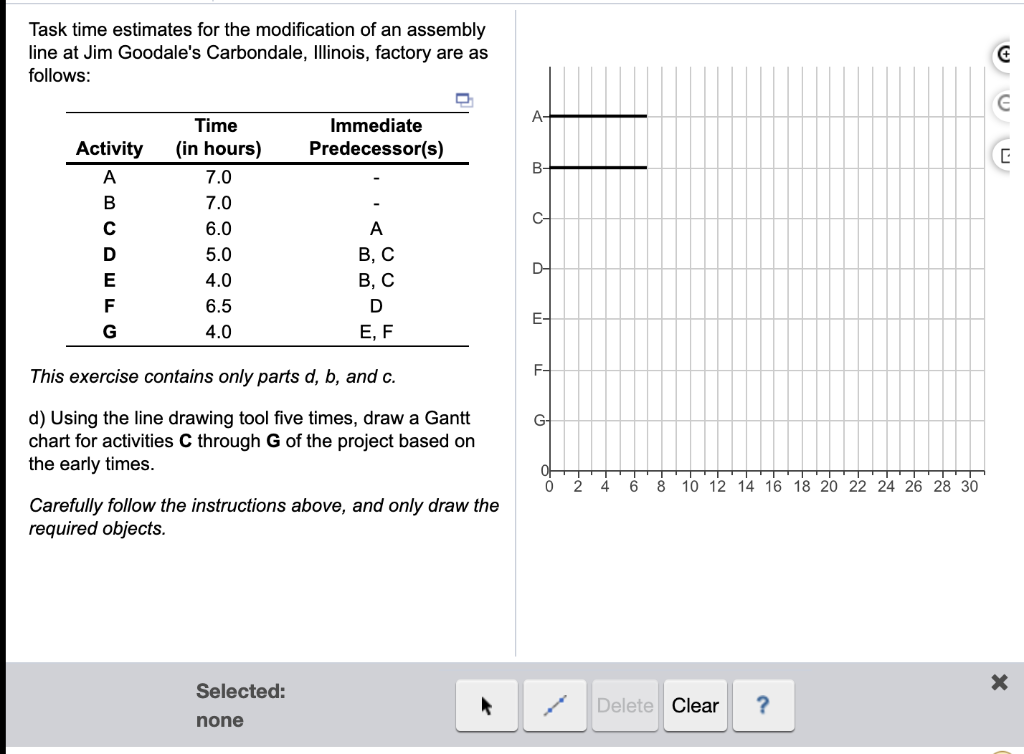Click the C label on the vertical axis
The height and width of the screenshot is (754, 1024).
537,217
